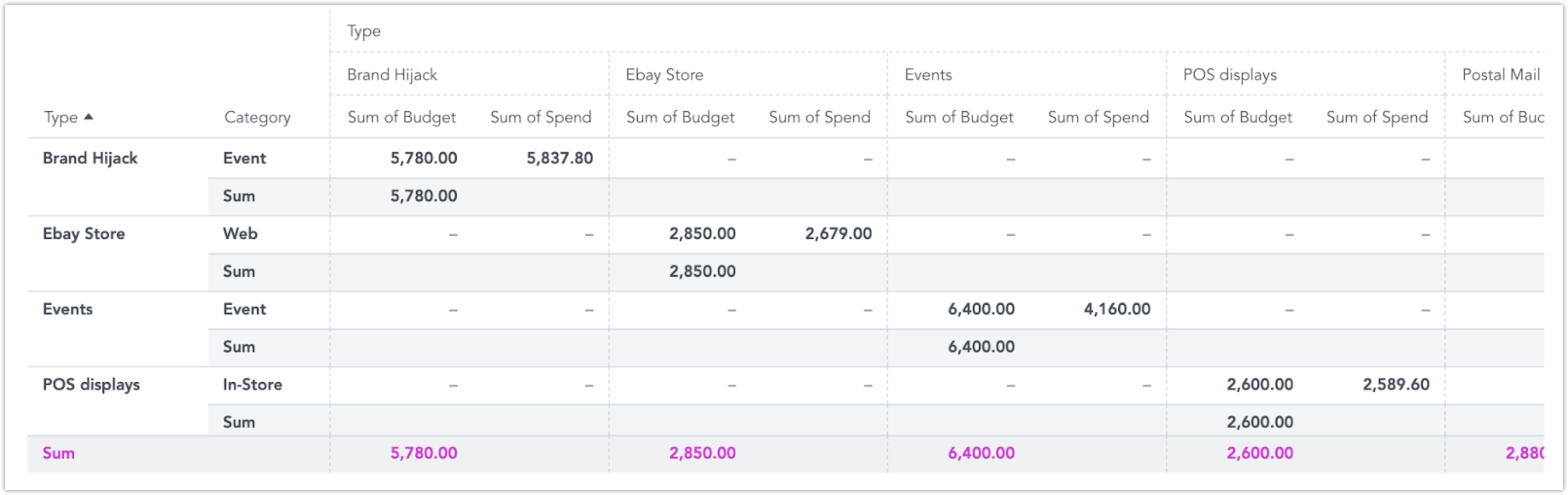Click the POS displays column group header
1568x495 pixels.
pos(1230,74)
